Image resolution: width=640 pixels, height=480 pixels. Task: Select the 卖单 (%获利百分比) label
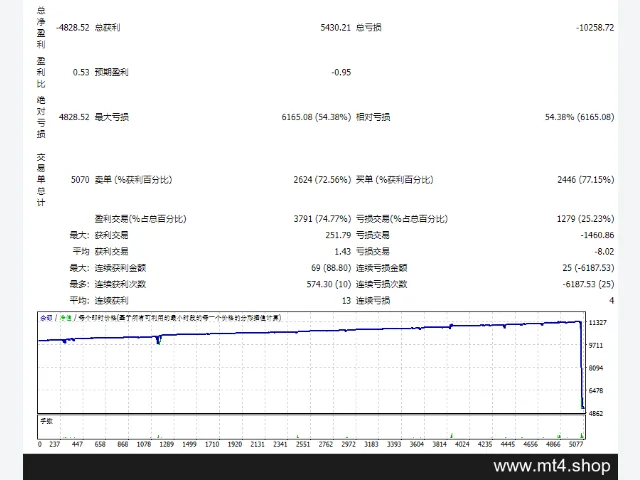pyautogui.click(x=133, y=180)
